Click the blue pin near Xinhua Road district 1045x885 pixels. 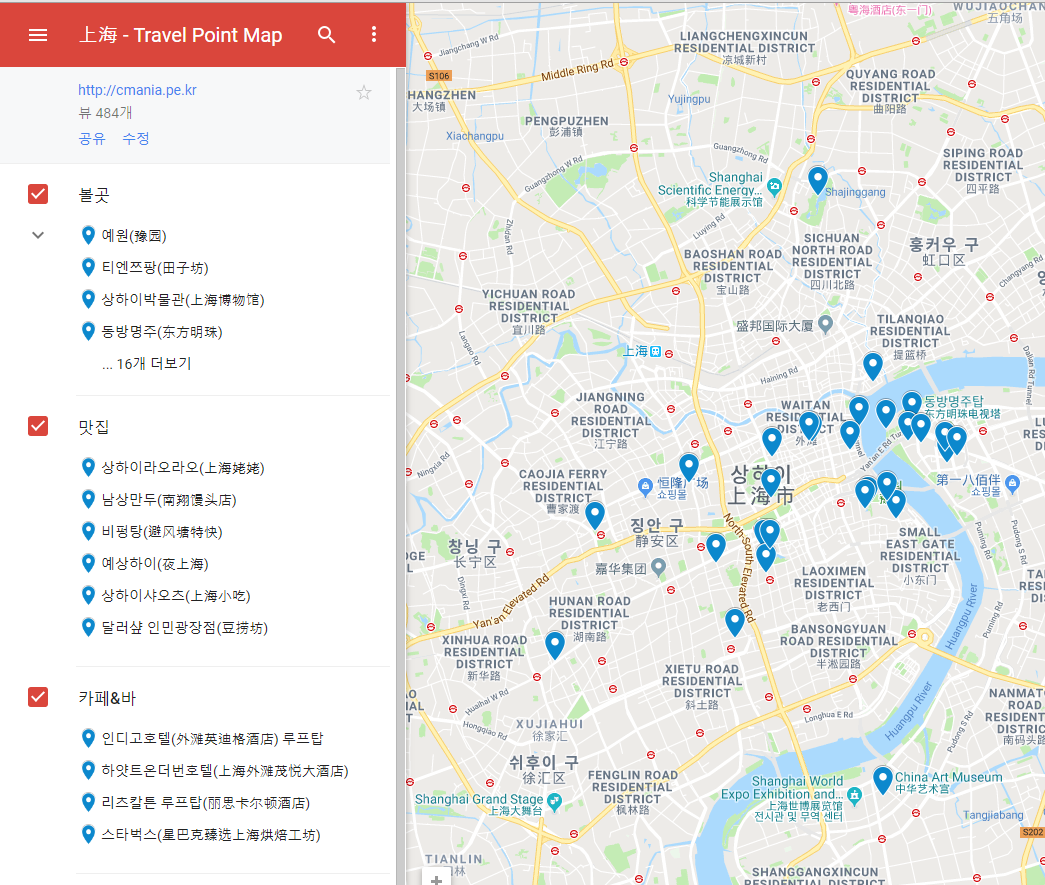(554, 645)
